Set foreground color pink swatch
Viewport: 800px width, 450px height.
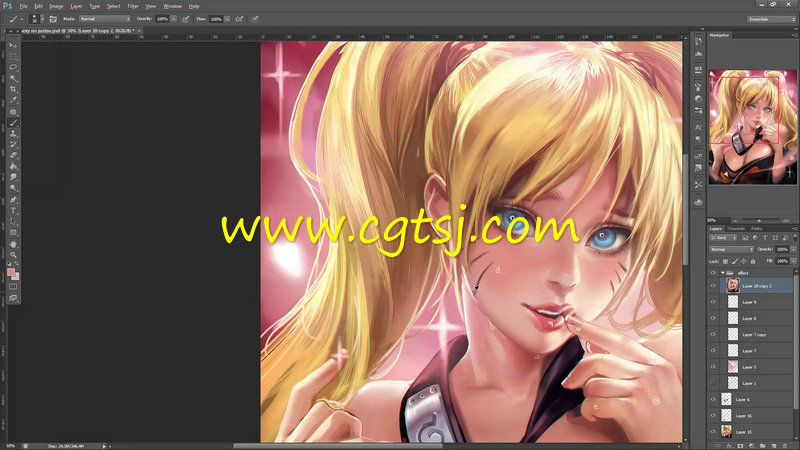click(x=11, y=272)
